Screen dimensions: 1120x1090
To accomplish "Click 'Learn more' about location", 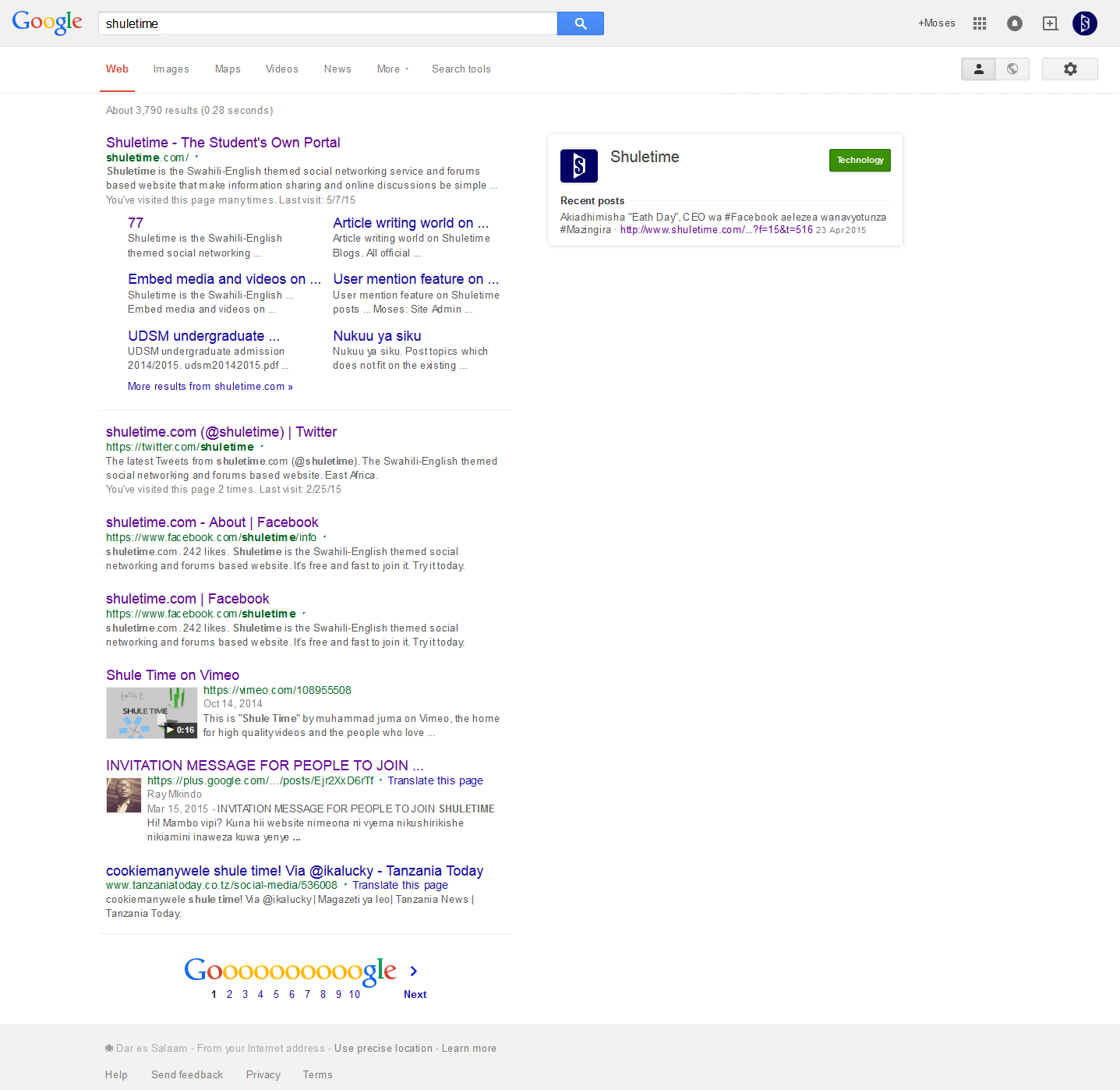I will (469, 1049).
